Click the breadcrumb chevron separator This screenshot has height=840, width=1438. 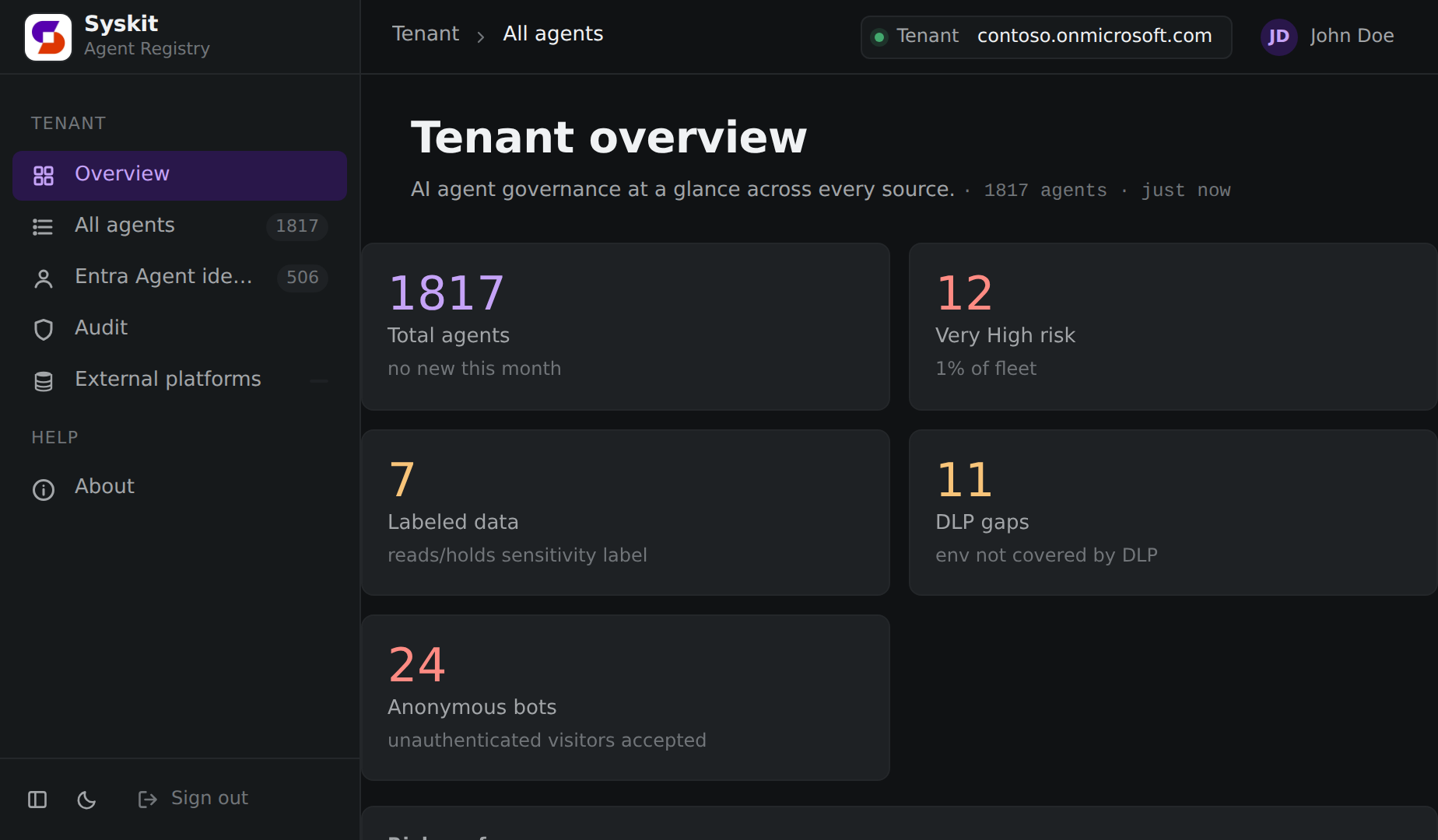tap(481, 37)
